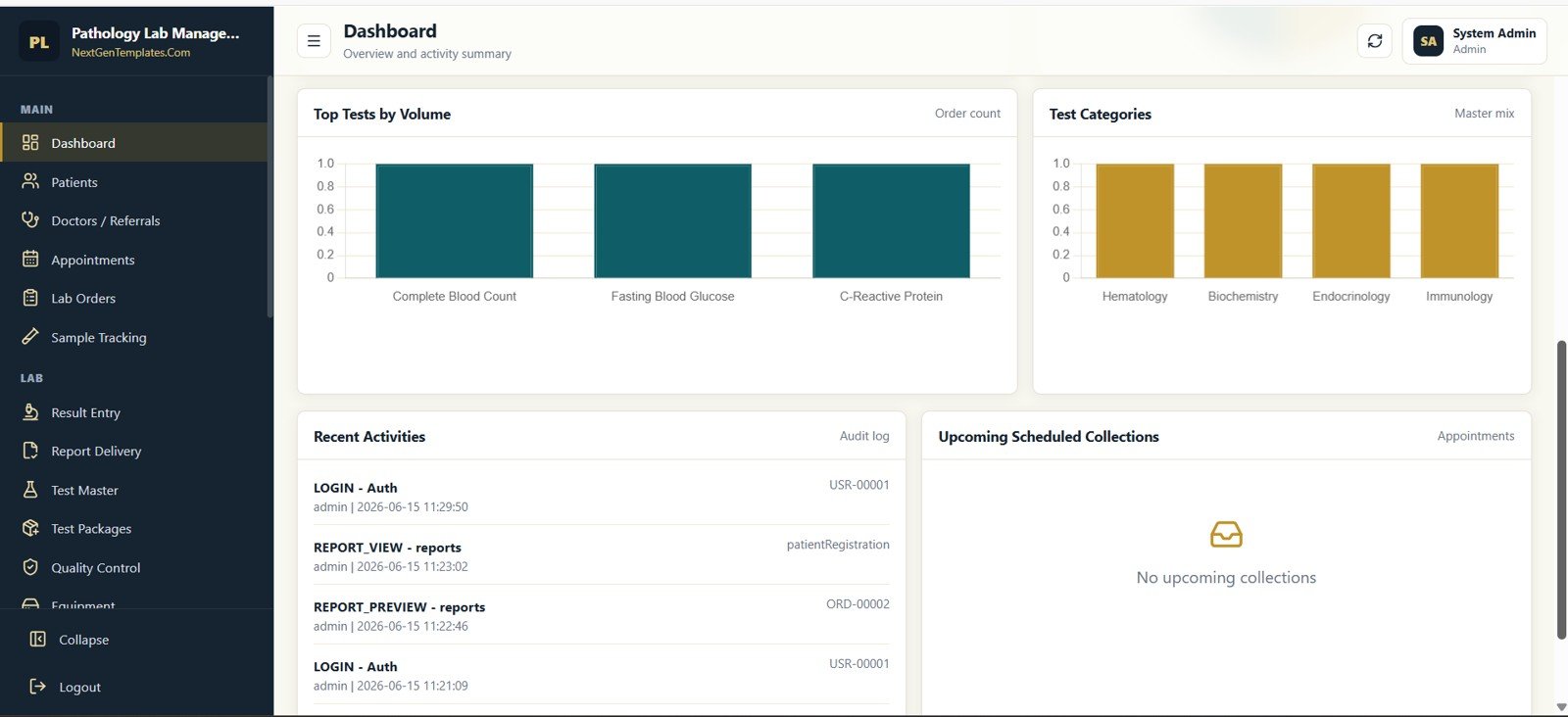Click the Lab Orders clipboard icon
Viewport: 1568px width, 717px height.
point(30,298)
